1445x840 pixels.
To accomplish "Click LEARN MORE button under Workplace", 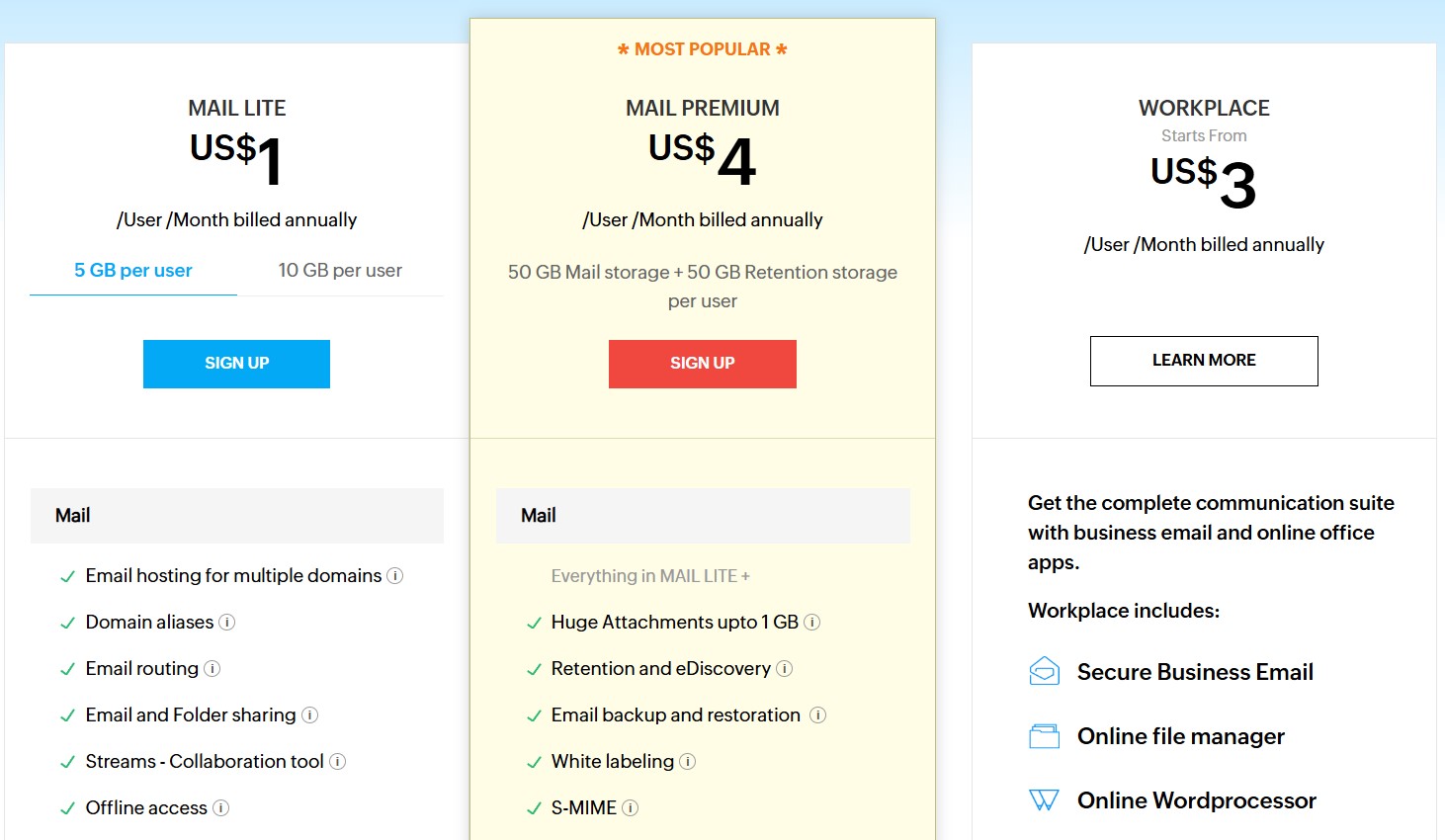I will point(1204,361).
